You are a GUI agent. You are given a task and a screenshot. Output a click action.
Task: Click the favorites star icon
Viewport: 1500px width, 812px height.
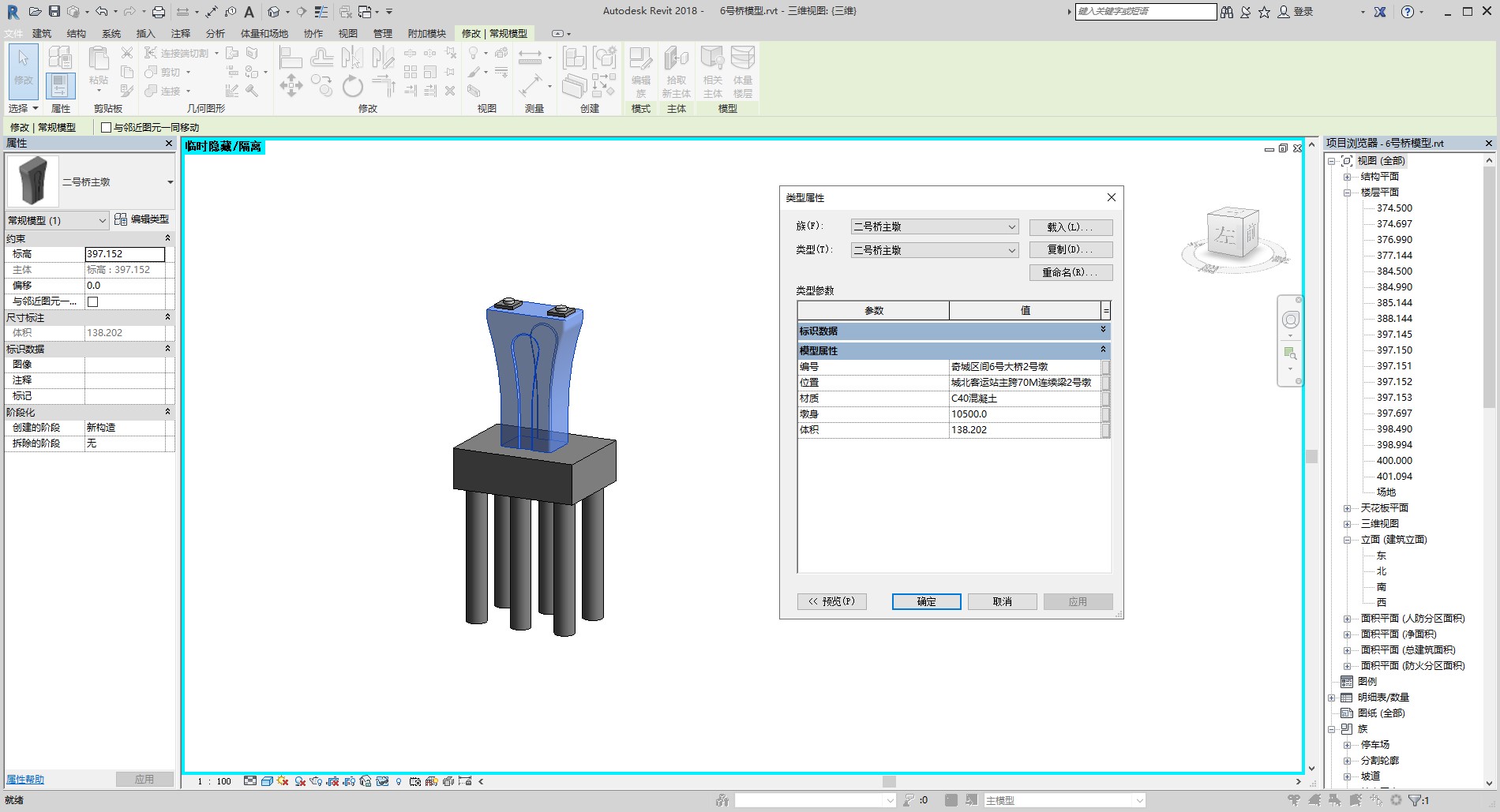pyautogui.click(x=1264, y=12)
